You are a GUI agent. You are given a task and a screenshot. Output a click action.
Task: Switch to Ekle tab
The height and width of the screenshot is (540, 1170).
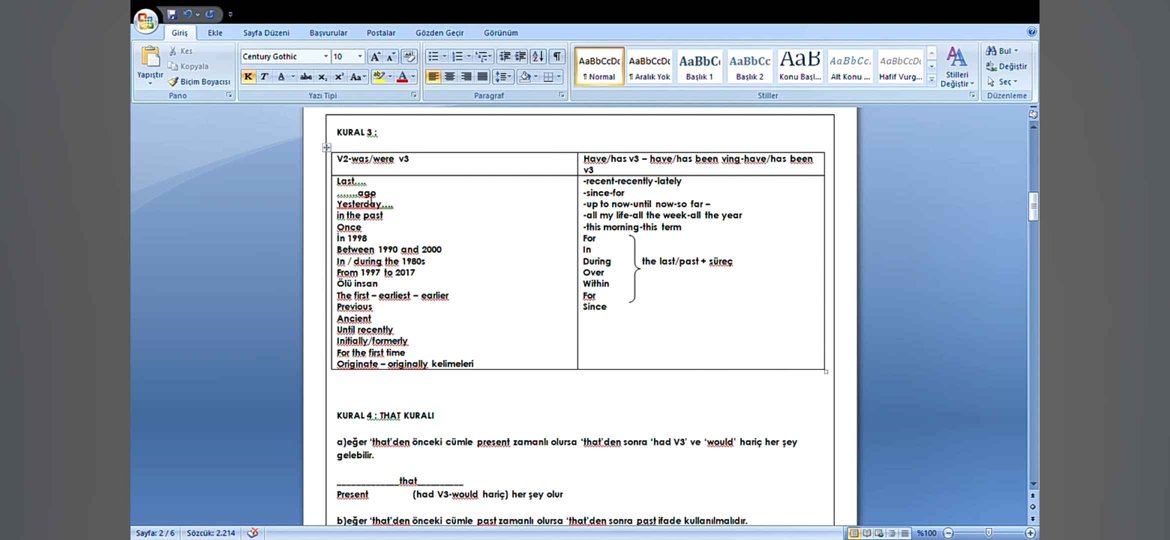click(x=215, y=33)
